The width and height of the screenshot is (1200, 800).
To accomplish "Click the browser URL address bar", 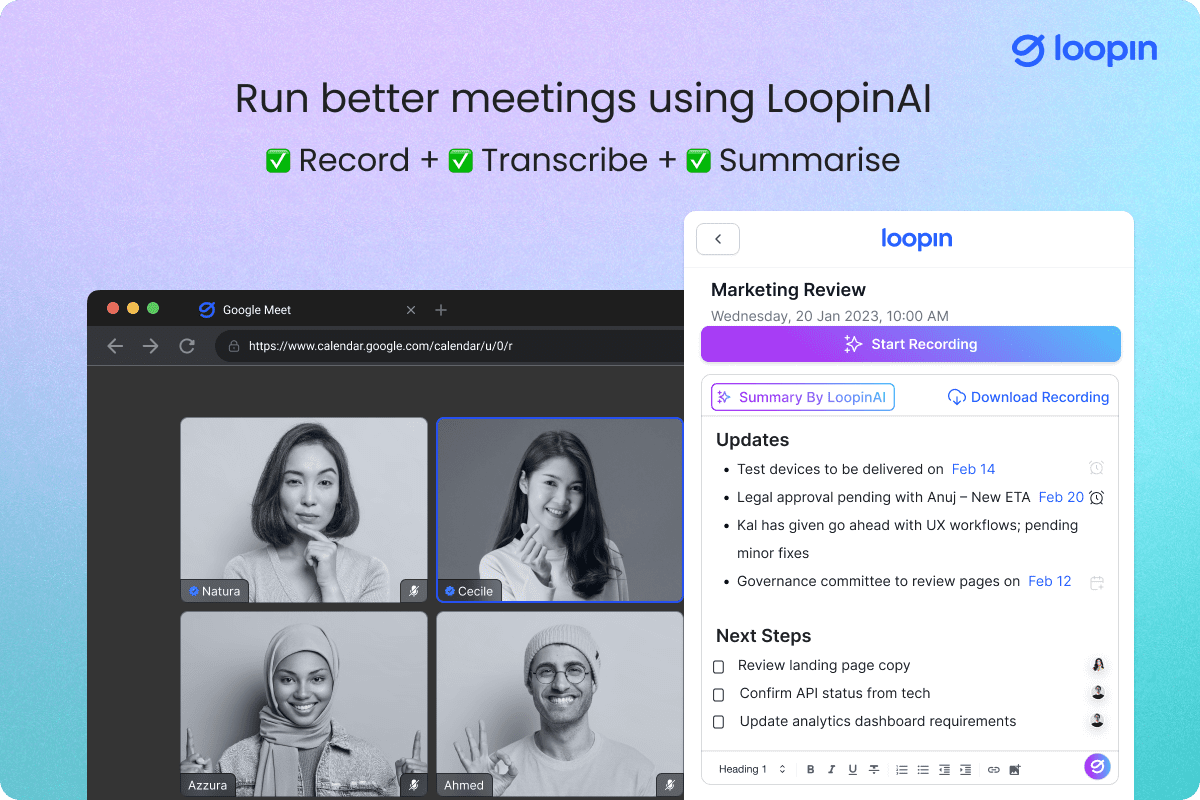I will tap(450, 346).
